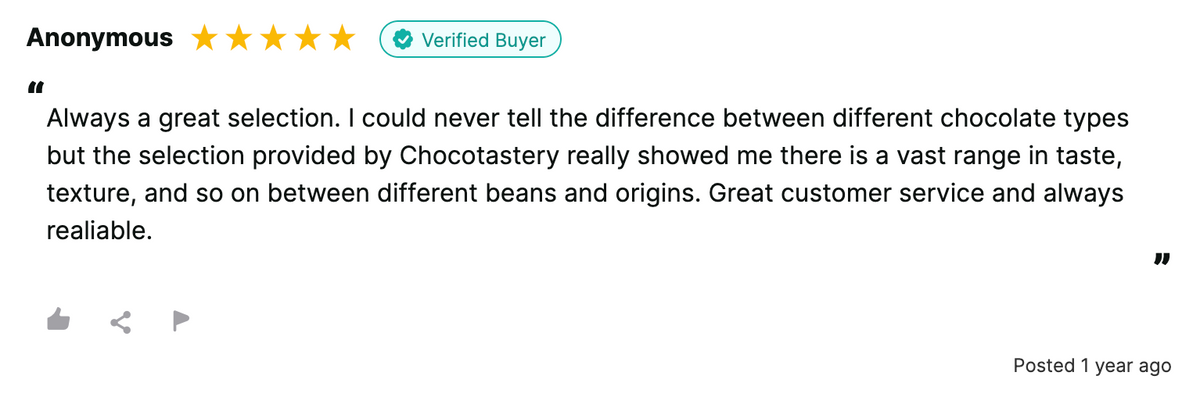
Task: Like the review with the thumbs-up icon
Action: pos(60,320)
